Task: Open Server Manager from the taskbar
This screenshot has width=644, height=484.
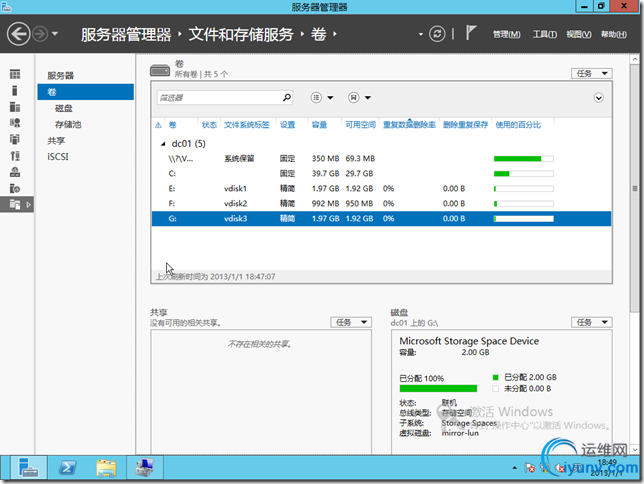Action: tap(28, 468)
